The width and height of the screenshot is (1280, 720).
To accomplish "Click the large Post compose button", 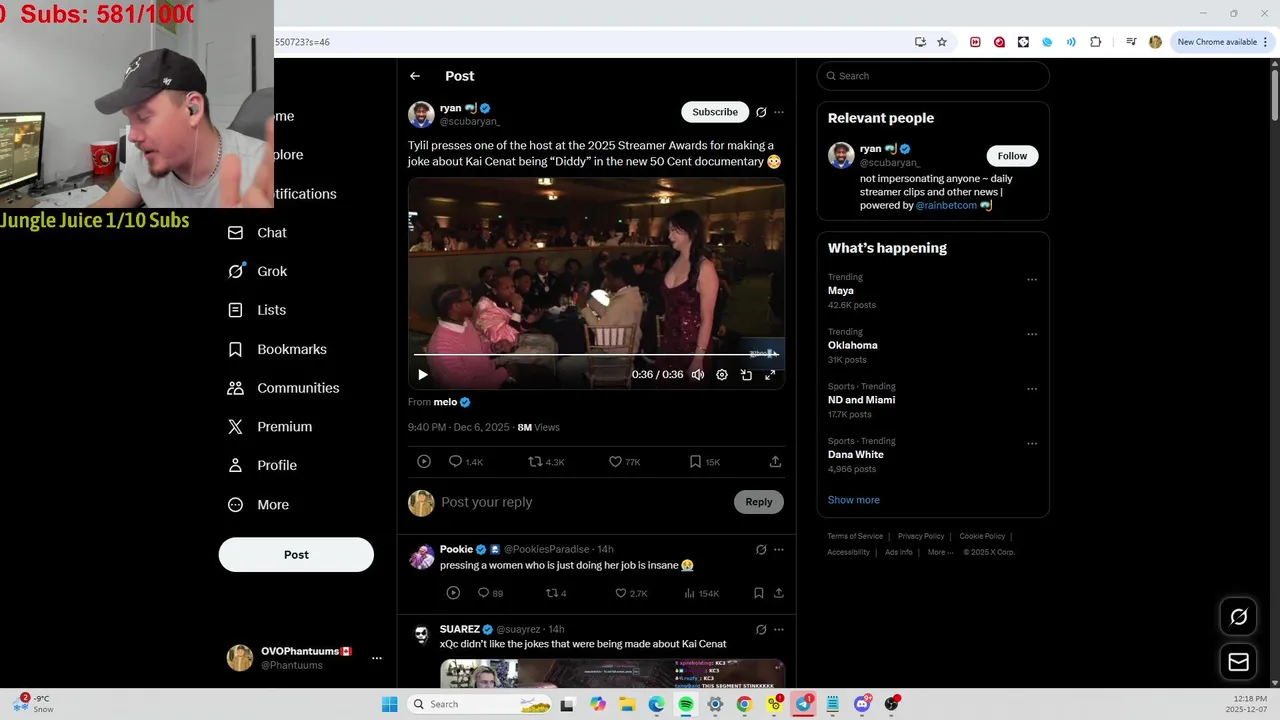I will pos(296,555).
